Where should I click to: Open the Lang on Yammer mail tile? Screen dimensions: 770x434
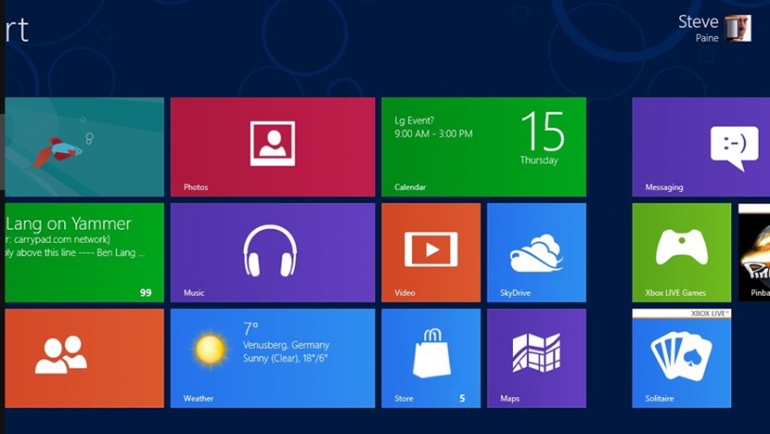pos(84,252)
